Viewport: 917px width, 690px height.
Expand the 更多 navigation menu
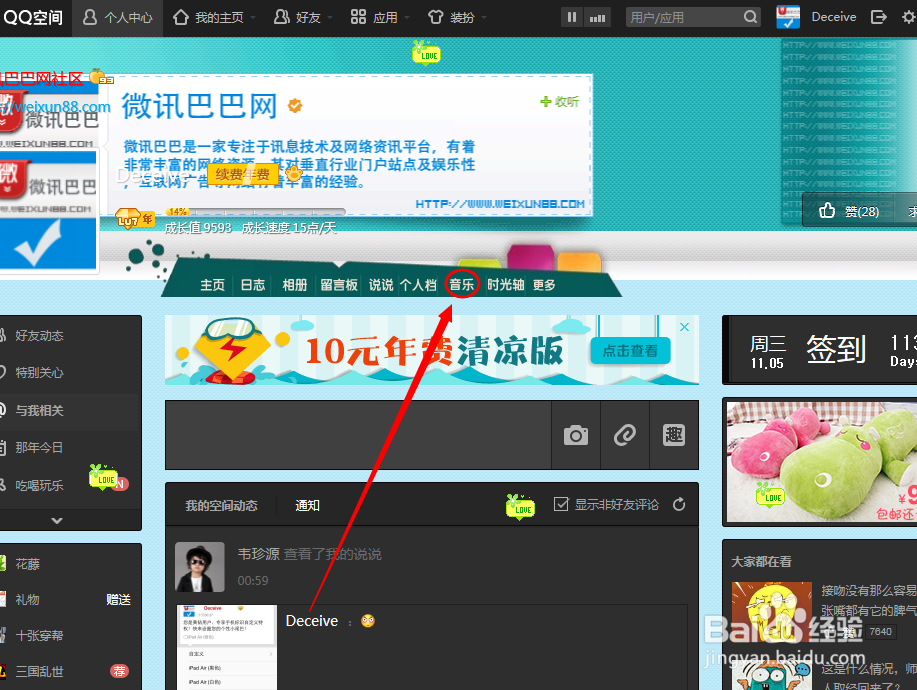[x=544, y=285]
